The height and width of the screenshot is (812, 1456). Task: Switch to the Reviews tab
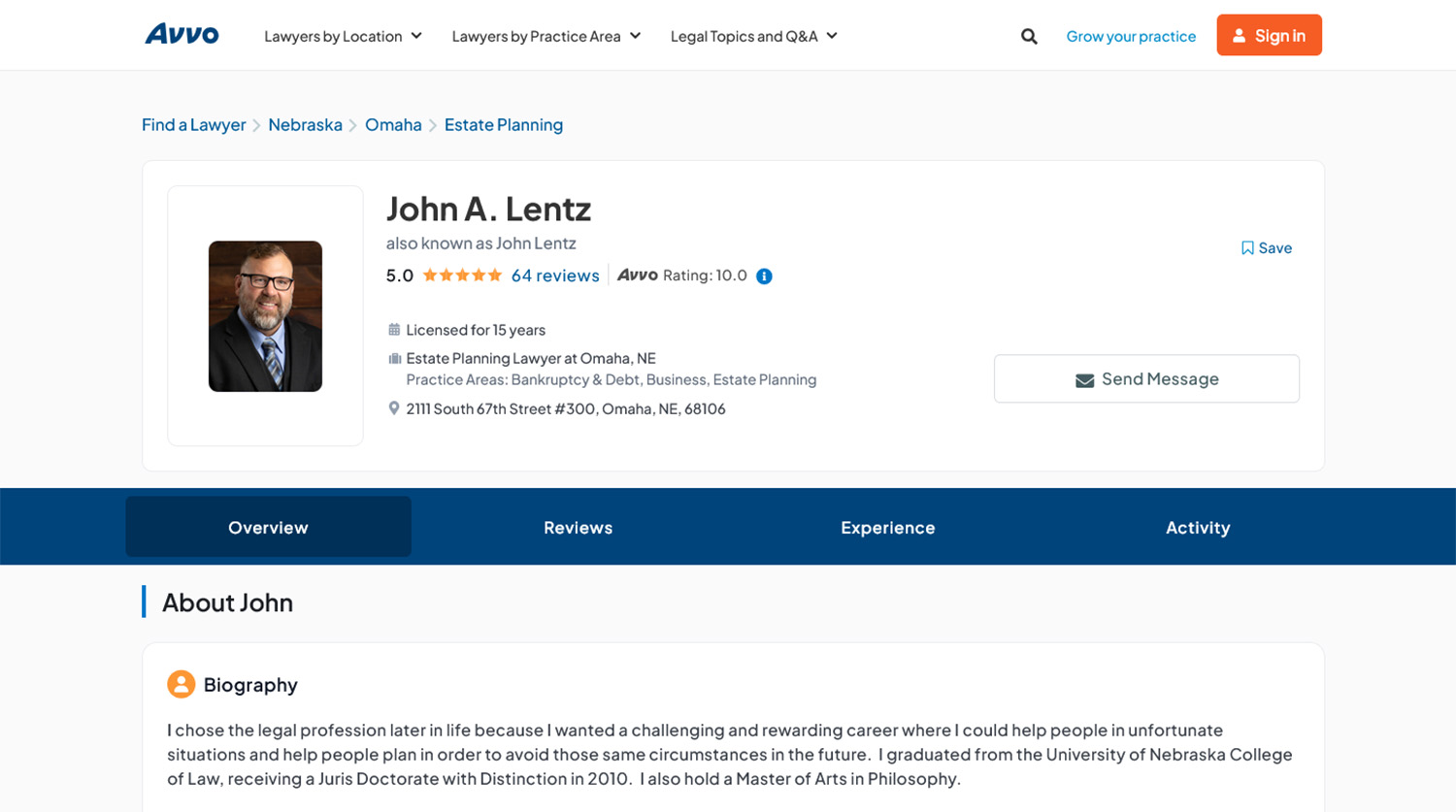point(578,528)
